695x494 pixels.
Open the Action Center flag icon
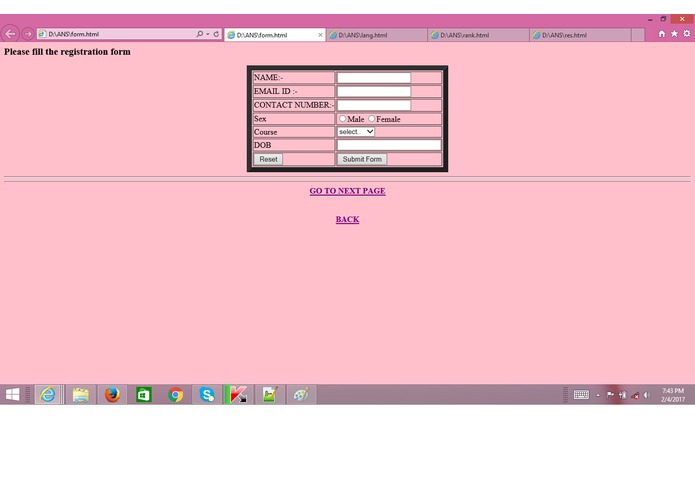(x=610, y=395)
